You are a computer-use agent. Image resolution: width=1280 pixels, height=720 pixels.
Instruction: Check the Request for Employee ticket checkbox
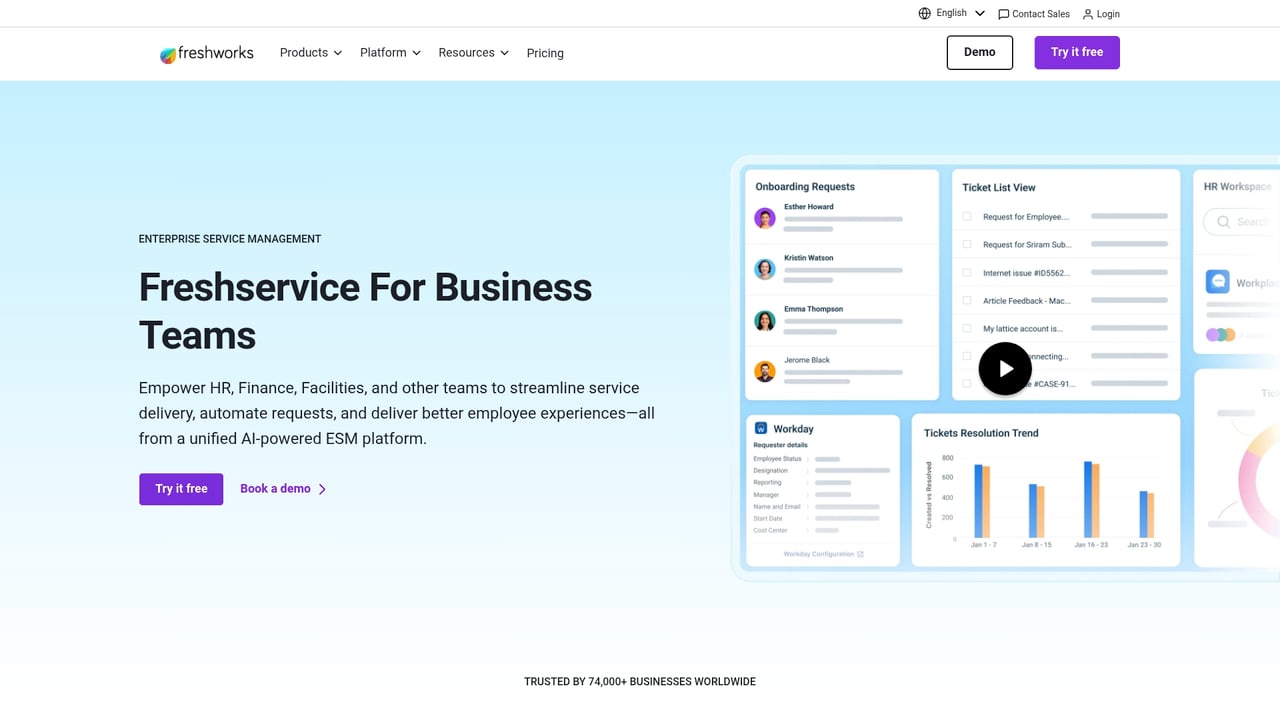pyautogui.click(x=965, y=216)
